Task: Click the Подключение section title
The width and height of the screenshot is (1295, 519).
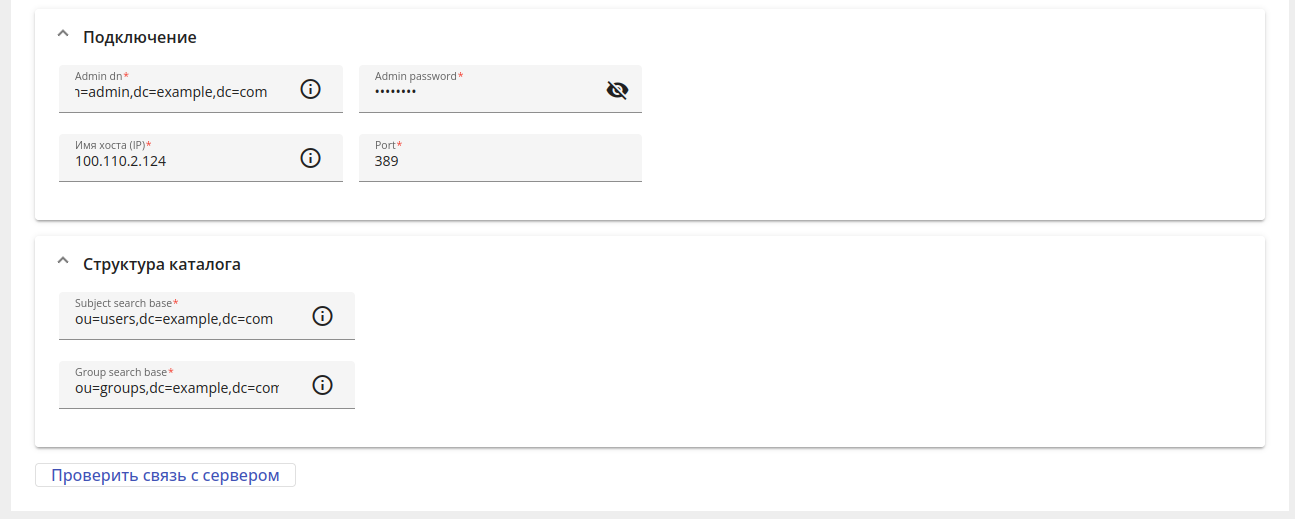Action: [140, 37]
